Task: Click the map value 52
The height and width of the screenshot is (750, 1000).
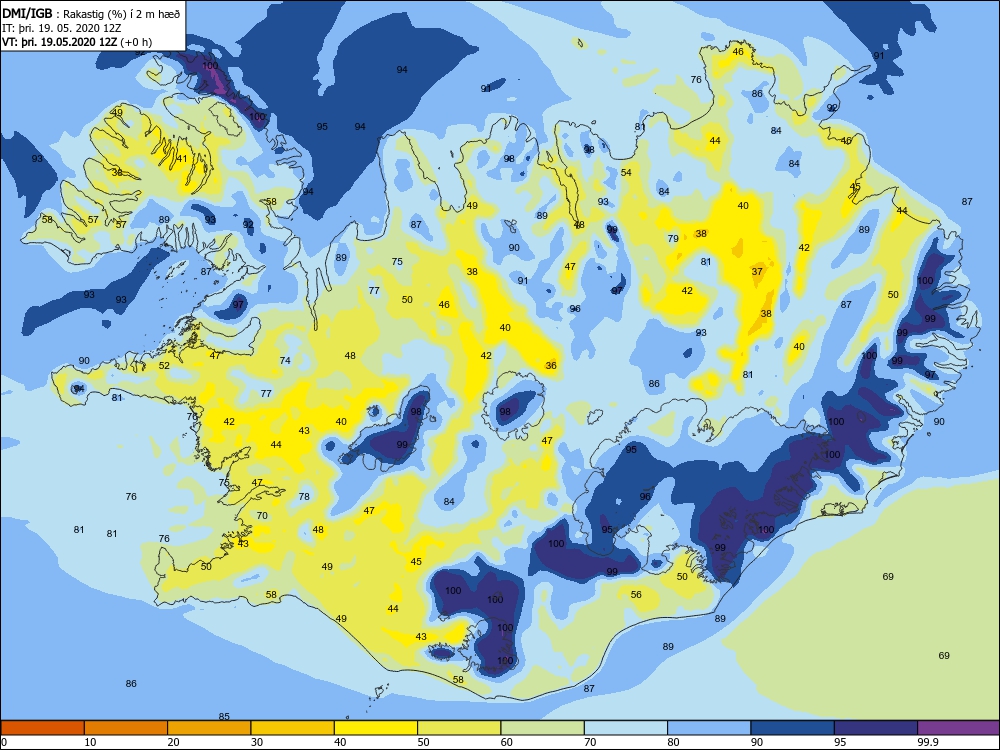Action: pyautogui.click(x=165, y=365)
